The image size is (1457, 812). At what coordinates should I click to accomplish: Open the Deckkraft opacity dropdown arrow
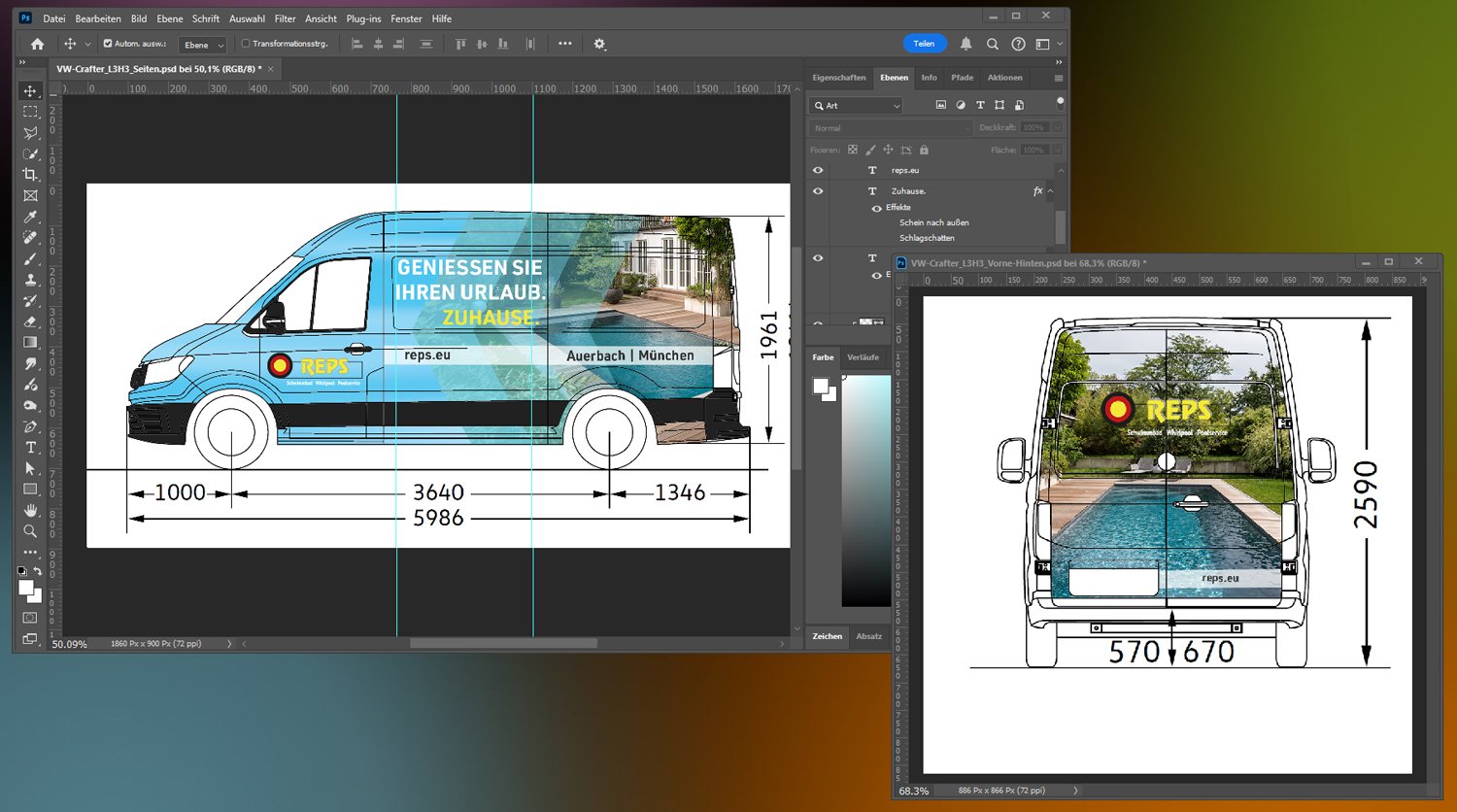coord(1058,128)
